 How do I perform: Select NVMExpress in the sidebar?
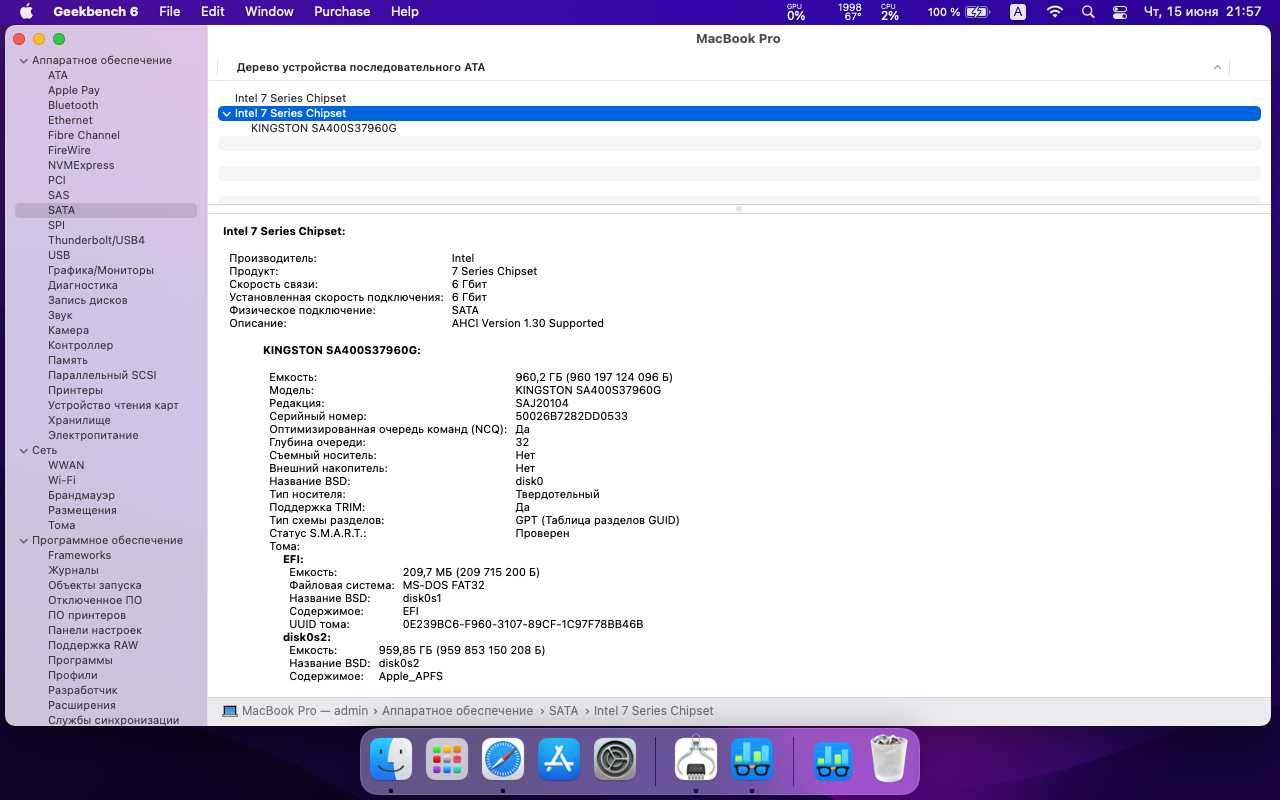click(81, 165)
